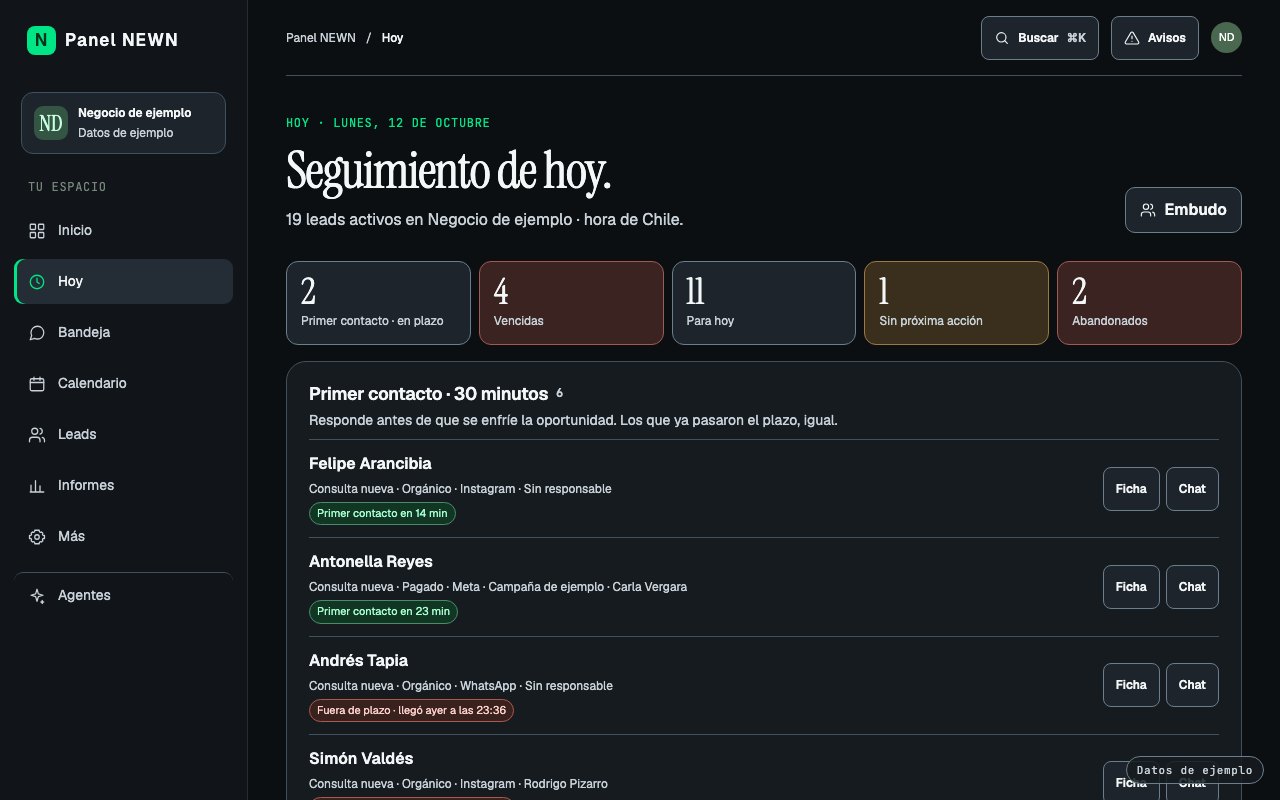Click the green N logo icon

[x=41, y=40]
